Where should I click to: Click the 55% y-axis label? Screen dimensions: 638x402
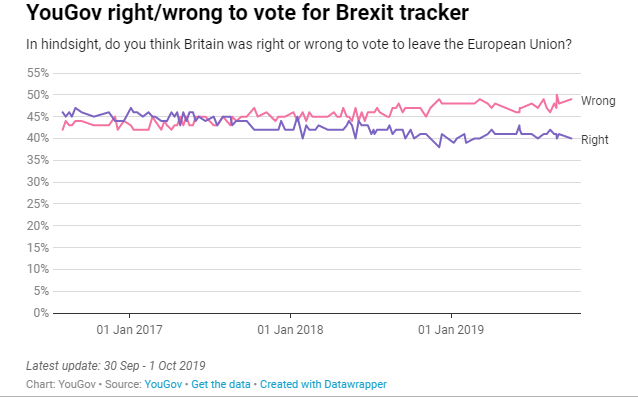[x=36, y=74]
